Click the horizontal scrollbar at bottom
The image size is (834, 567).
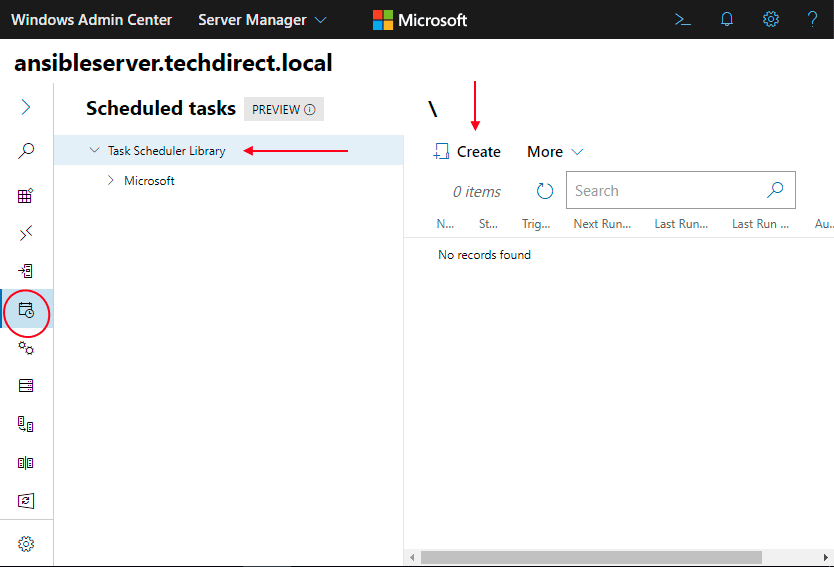[590, 557]
